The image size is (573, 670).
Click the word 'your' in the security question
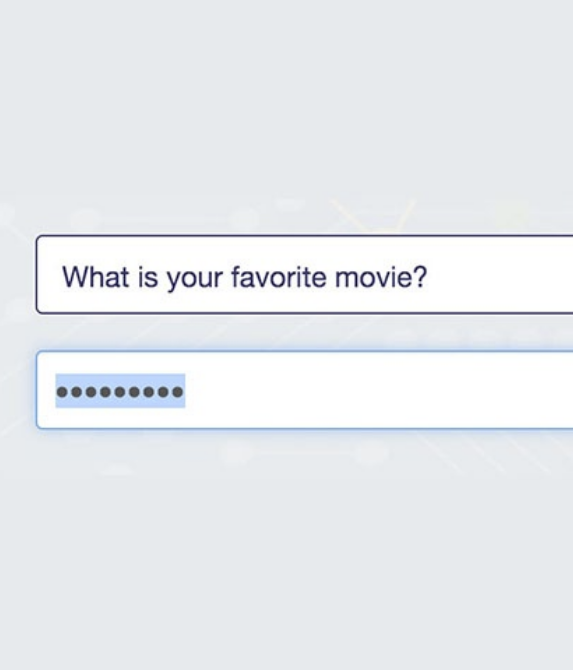(x=194, y=279)
